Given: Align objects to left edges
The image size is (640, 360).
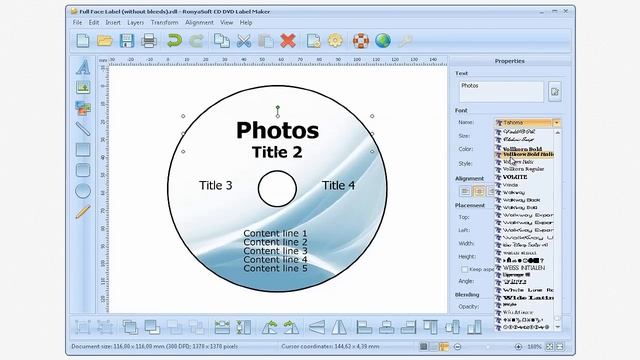Looking at the screenshot, I should pyautogui.click(x=364, y=327).
